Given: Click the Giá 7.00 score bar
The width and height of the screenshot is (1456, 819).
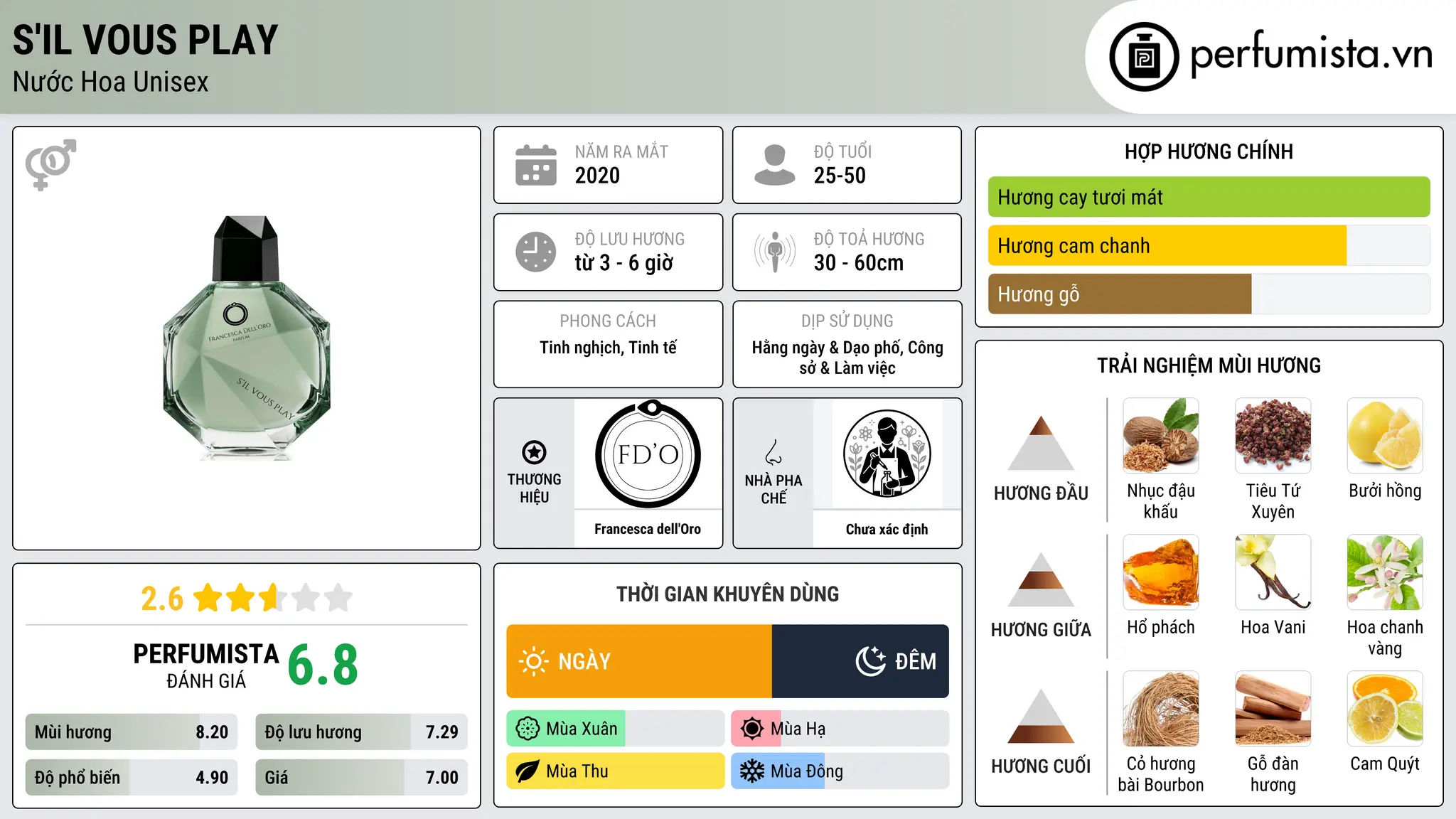Looking at the screenshot, I should click(361, 777).
